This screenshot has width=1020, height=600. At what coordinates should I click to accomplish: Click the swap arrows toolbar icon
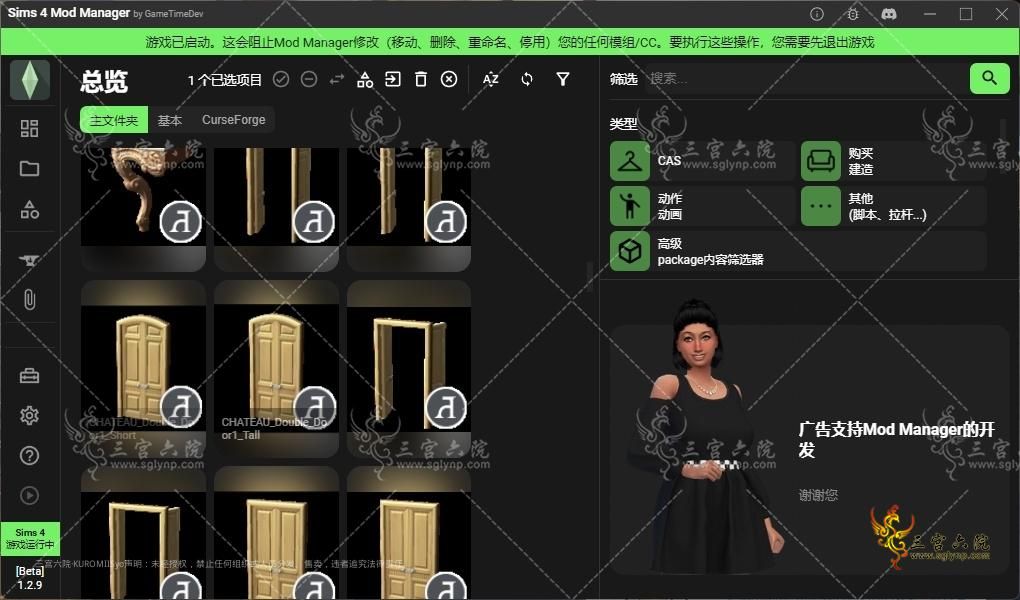(x=337, y=79)
